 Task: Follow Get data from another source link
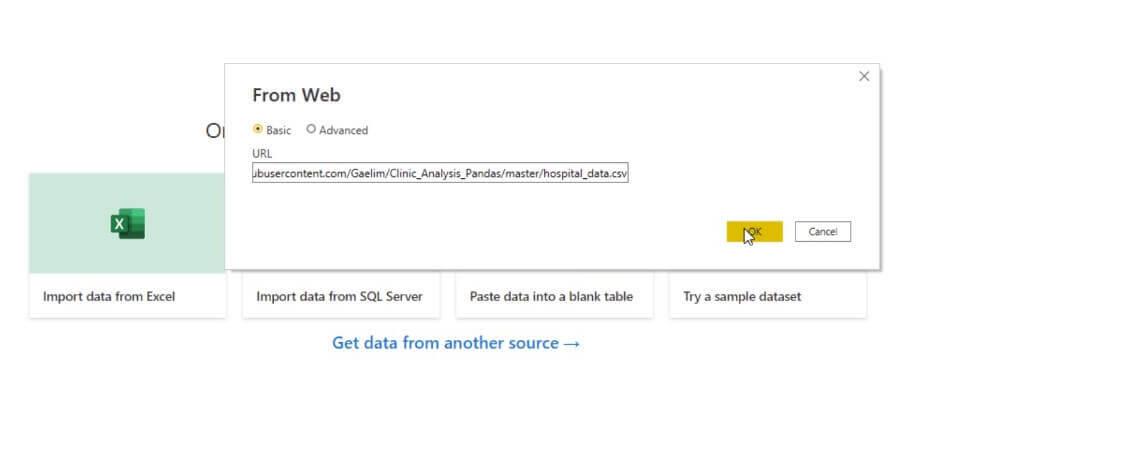(x=445, y=343)
